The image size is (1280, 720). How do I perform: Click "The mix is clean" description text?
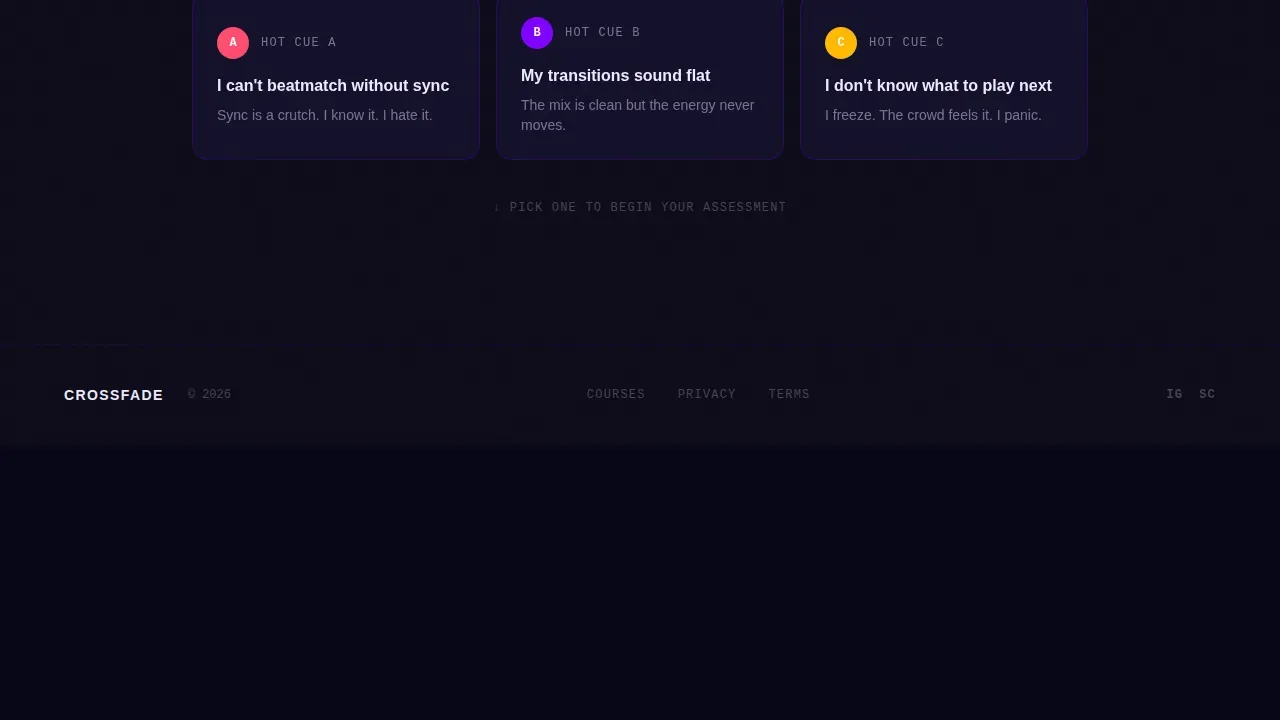tap(638, 115)
